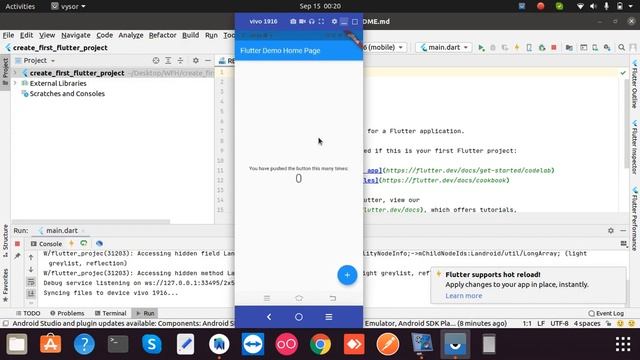The image size is (640, 360).
Task: Open the Navigate menu
Action: click(x=76, y=35)
